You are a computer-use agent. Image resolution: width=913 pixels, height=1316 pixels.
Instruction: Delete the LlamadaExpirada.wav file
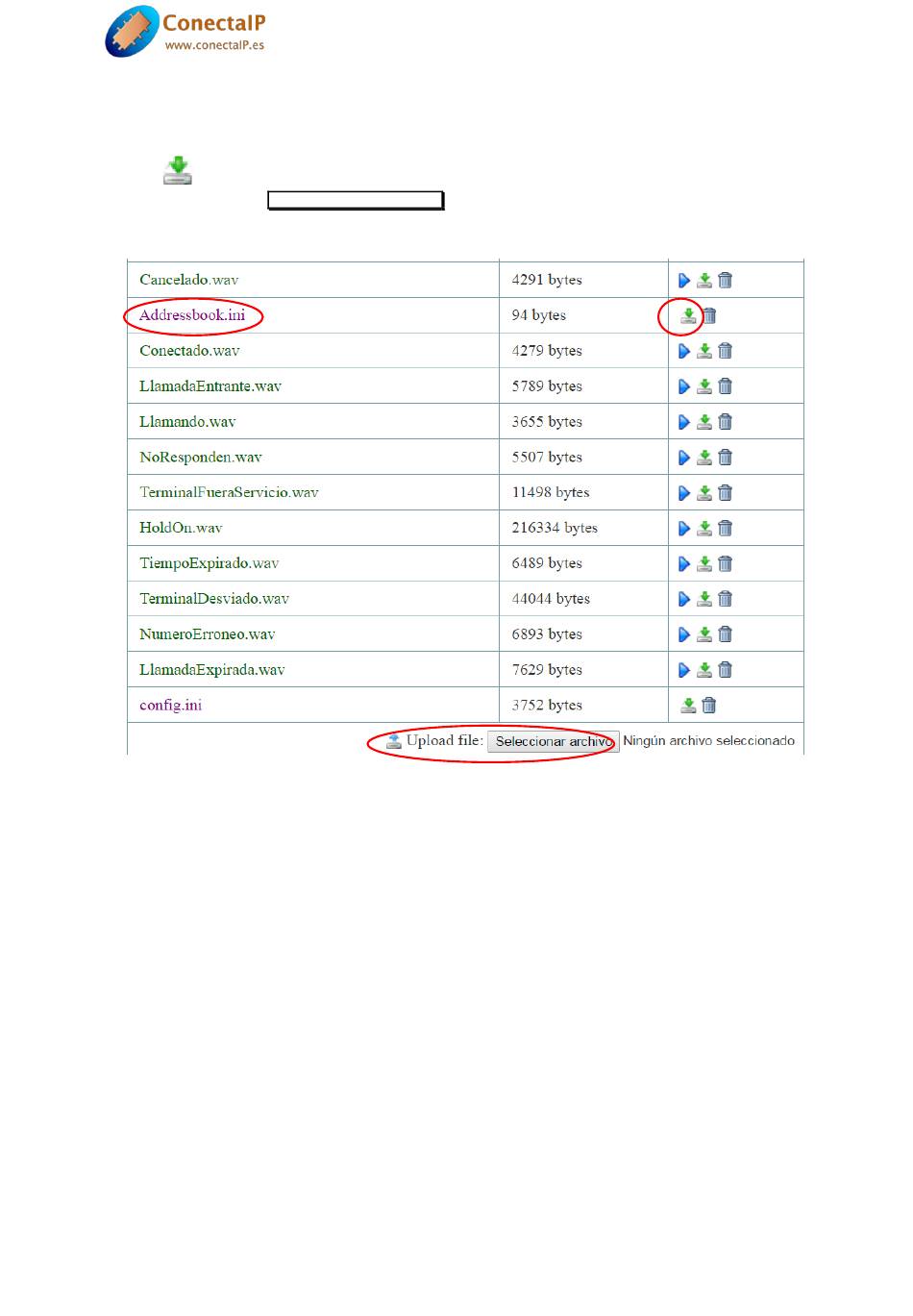(726, 670)
